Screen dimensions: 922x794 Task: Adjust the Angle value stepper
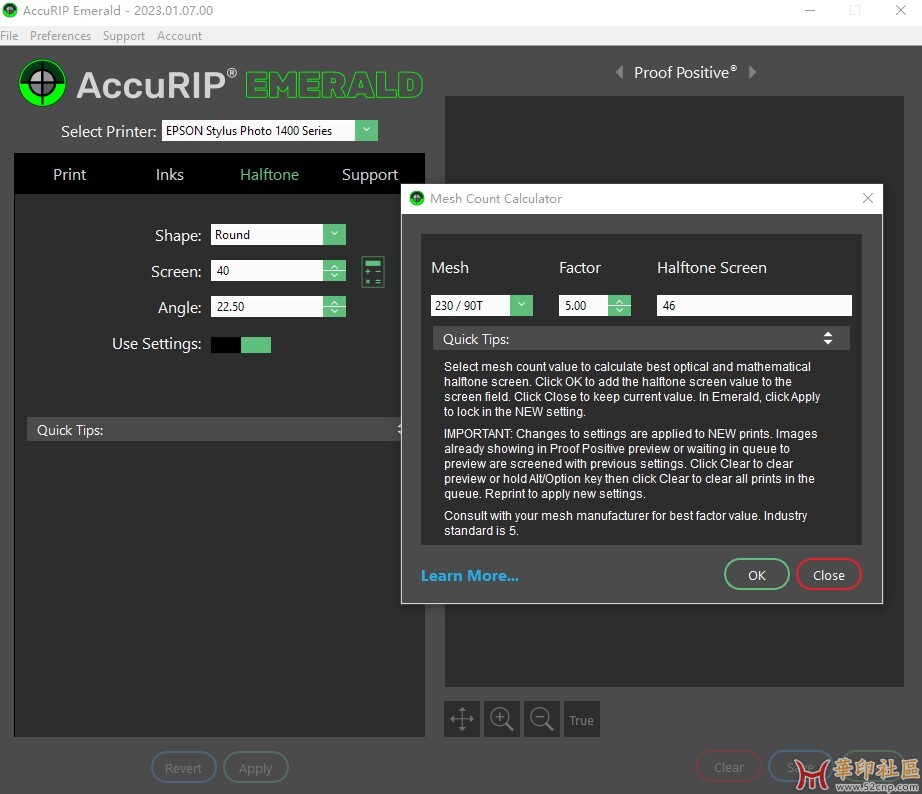tap(335, 306)
